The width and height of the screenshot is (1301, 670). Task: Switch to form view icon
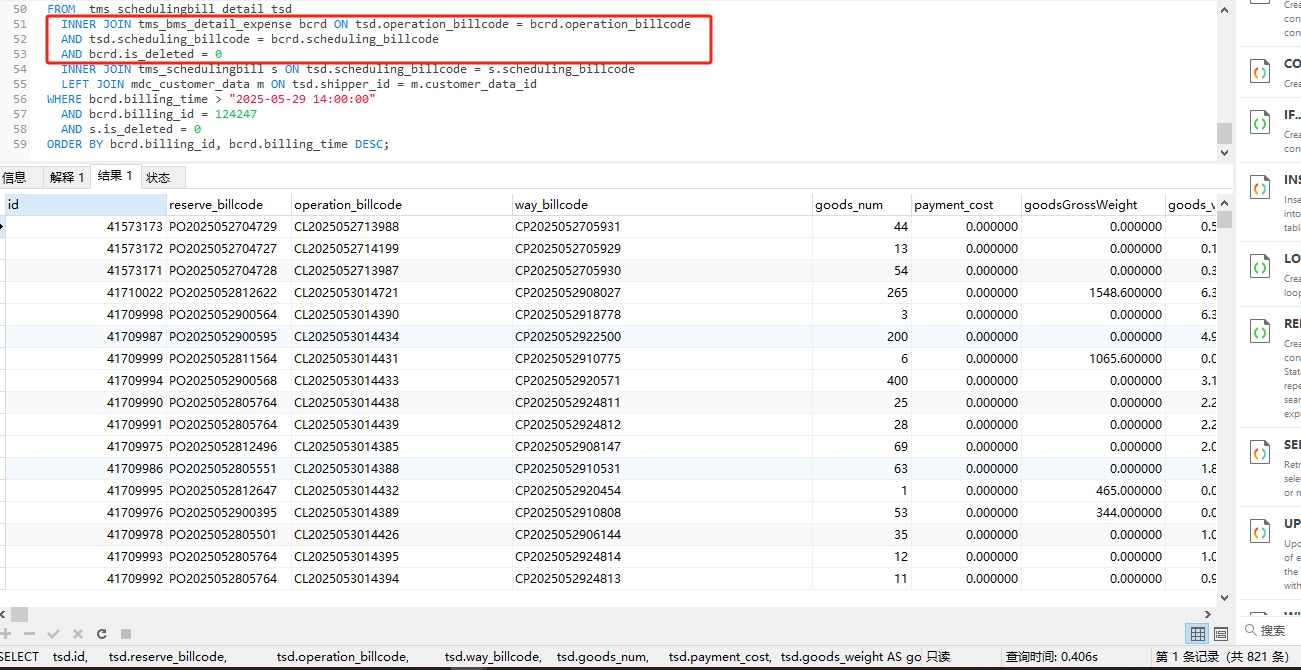tap(1220, 633)
